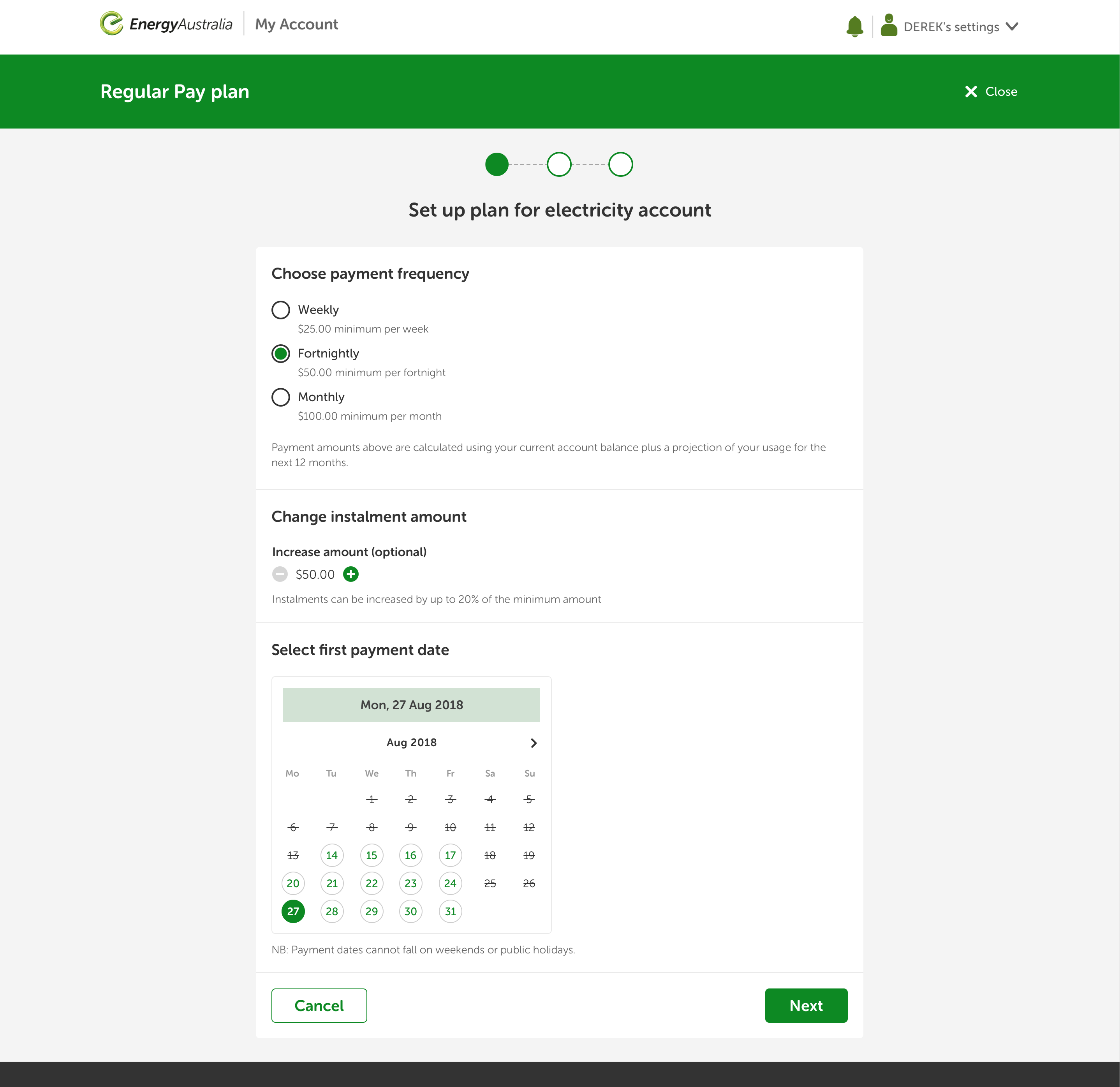This screenshot has height=1087, width=1120.
Task: Click the user profile avatar icon
Action: tap(889, 26)
